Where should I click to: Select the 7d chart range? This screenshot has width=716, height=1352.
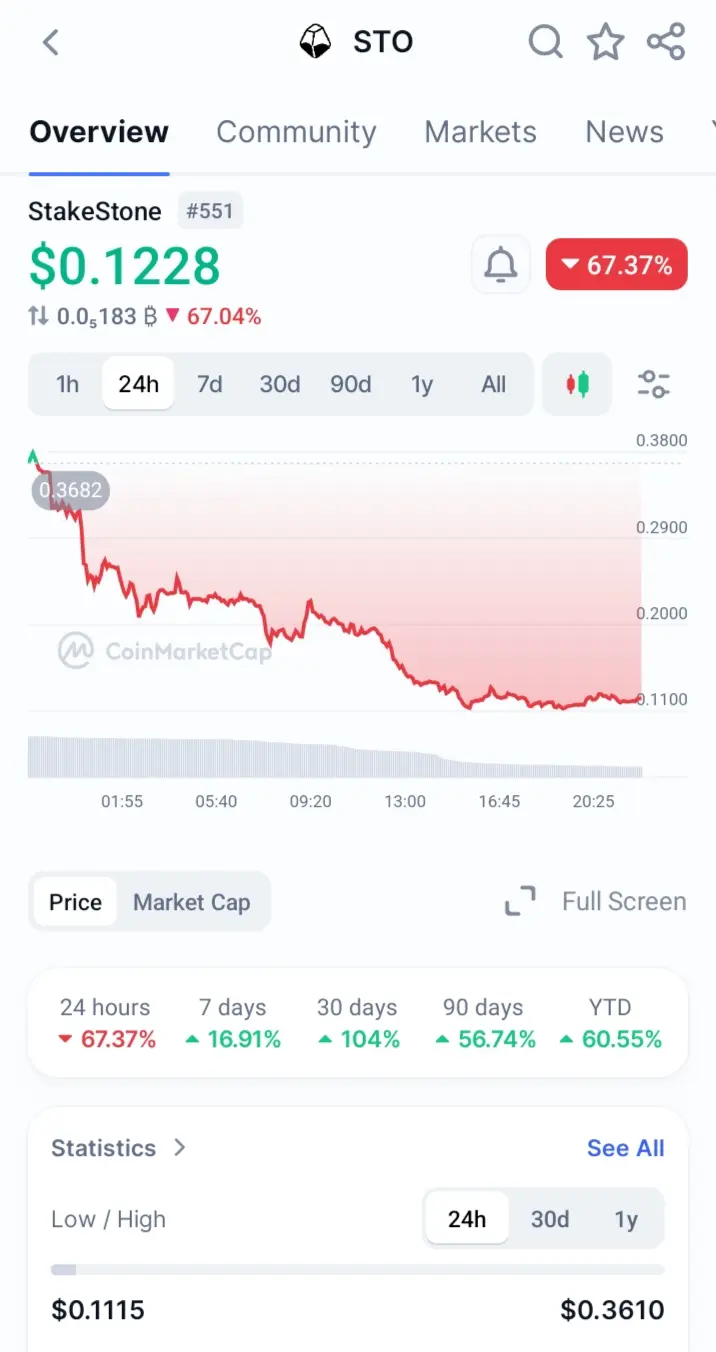point(209,384)
